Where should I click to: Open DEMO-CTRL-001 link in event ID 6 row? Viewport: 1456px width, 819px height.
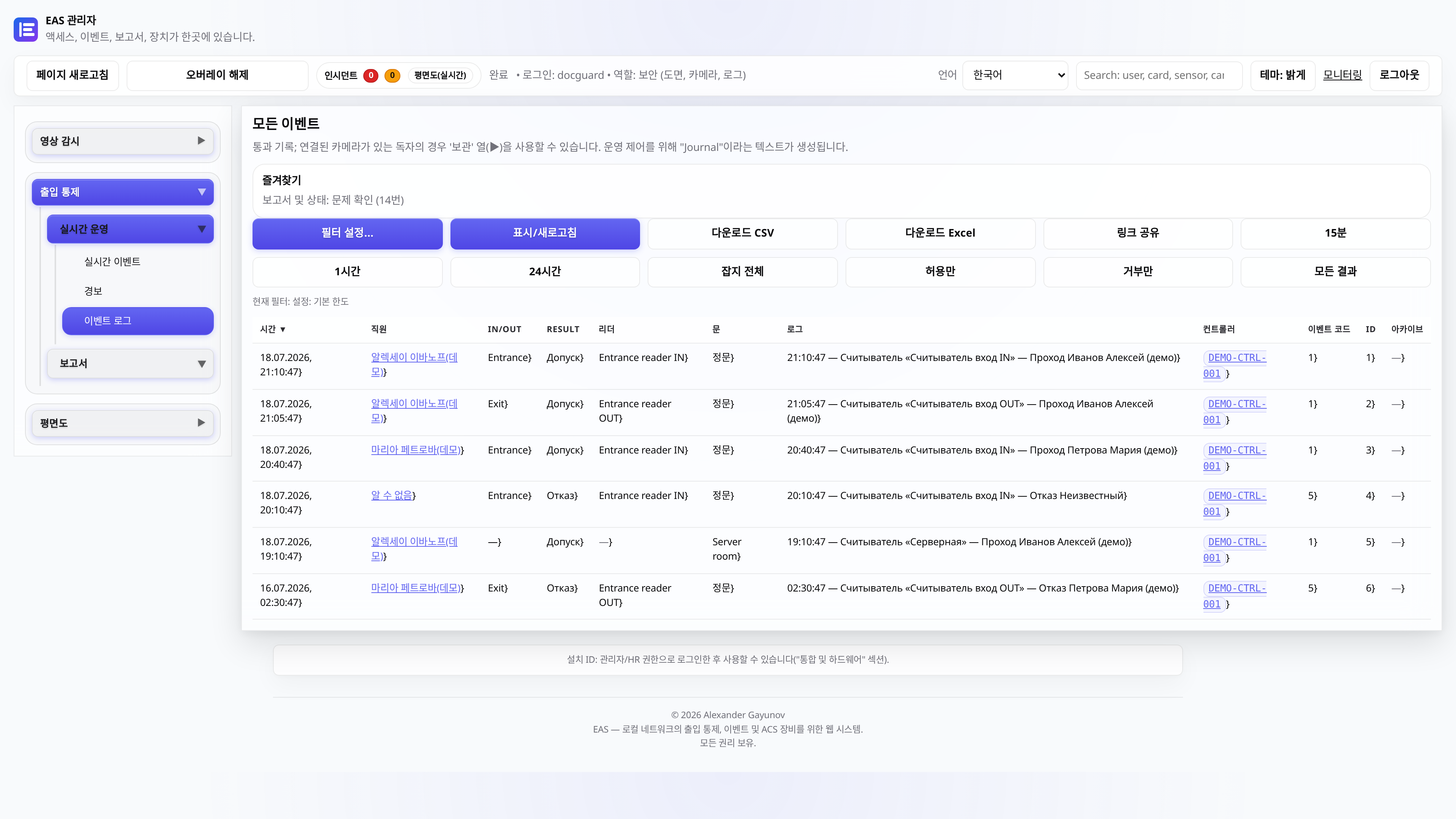[1235, 596]
